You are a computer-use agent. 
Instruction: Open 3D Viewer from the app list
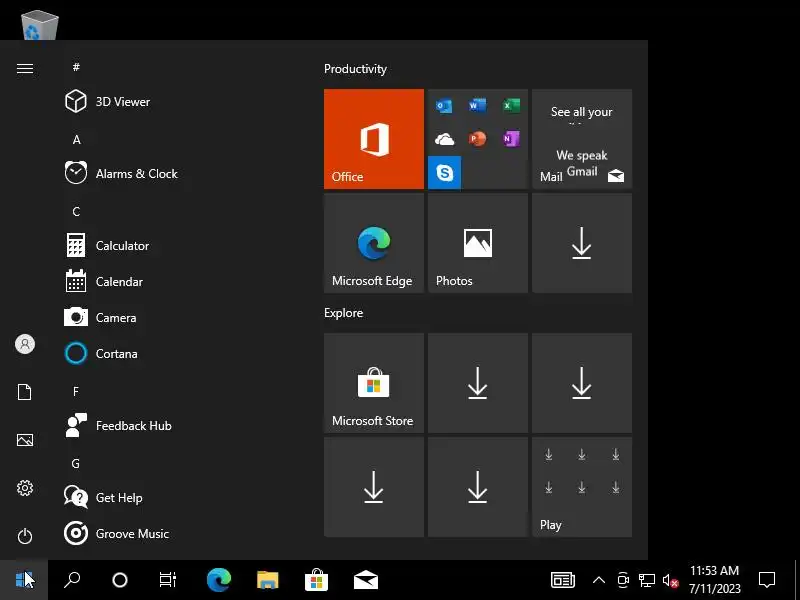coord(122,102)
